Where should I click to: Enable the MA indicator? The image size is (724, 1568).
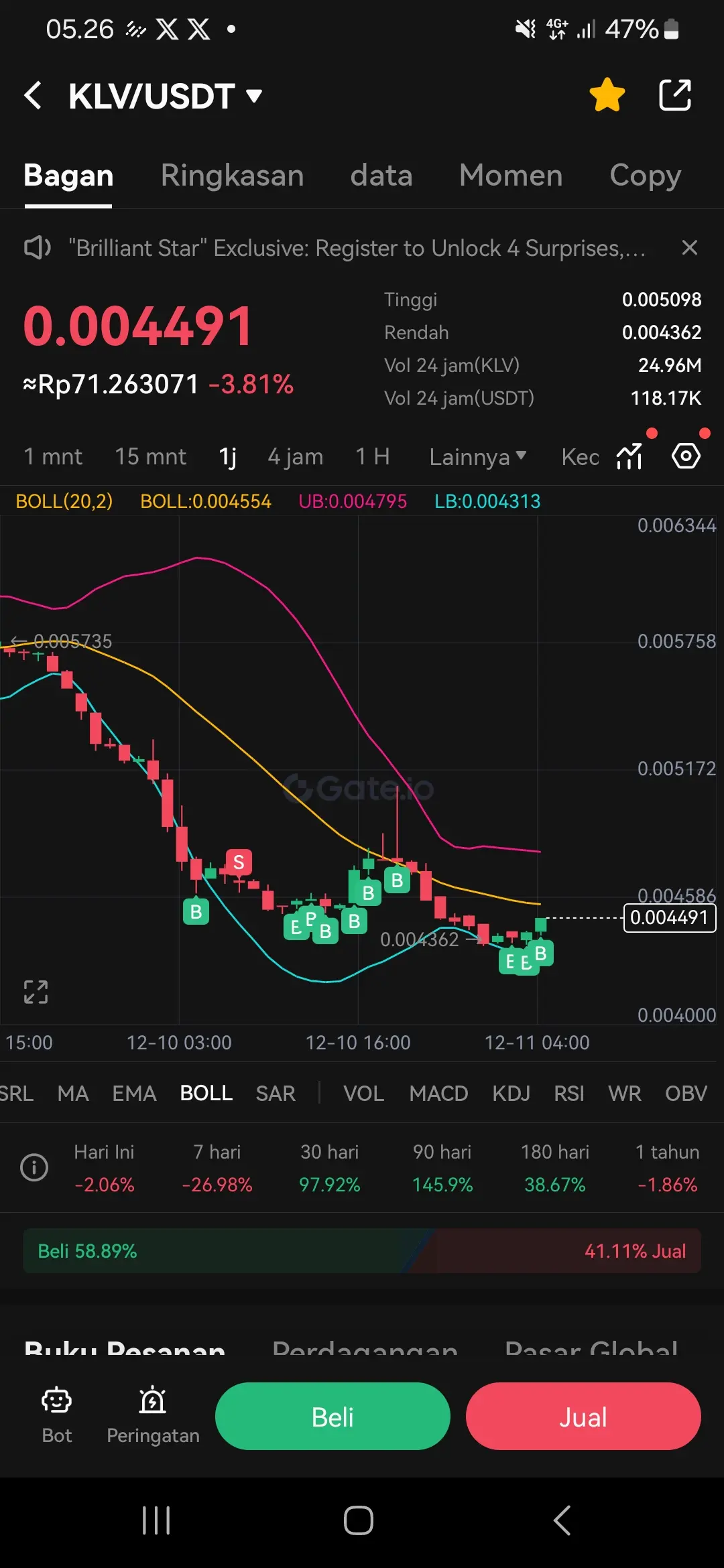tap(73, 1094)
